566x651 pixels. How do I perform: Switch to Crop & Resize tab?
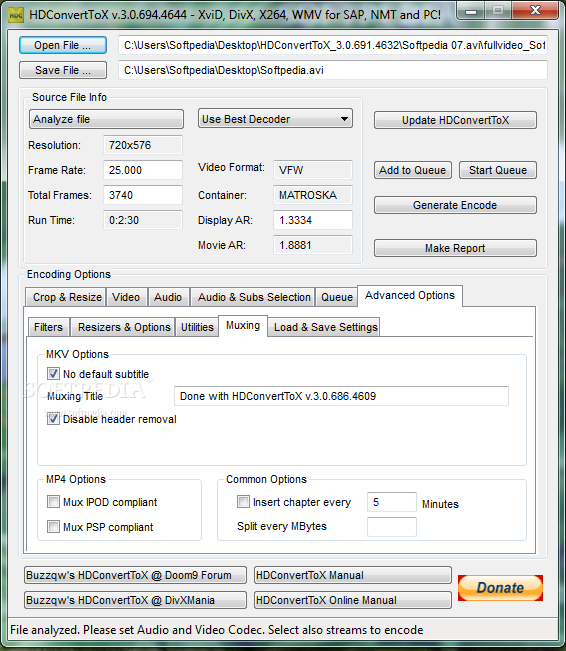[66, 297]
